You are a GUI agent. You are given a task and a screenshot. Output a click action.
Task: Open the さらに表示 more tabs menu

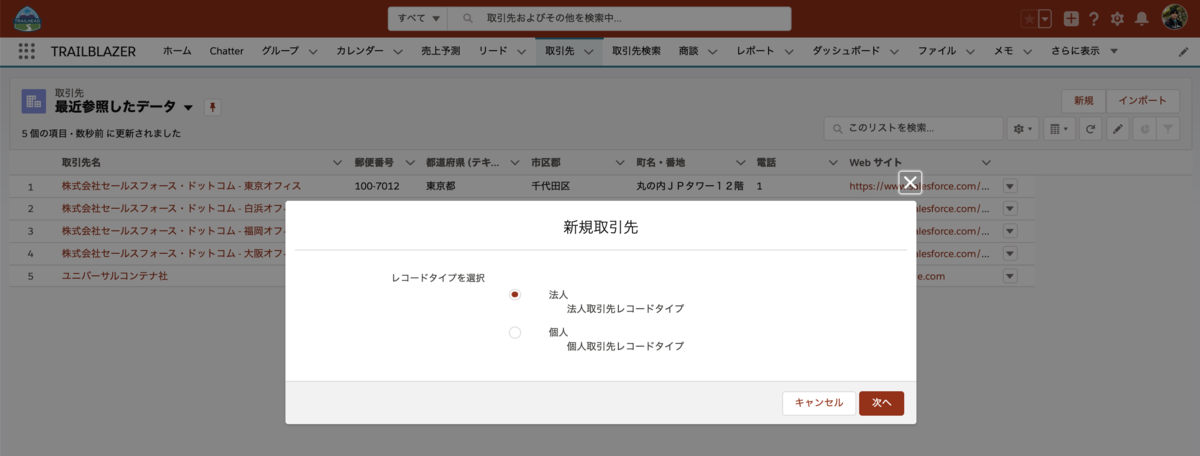(x=1084, y=51)
